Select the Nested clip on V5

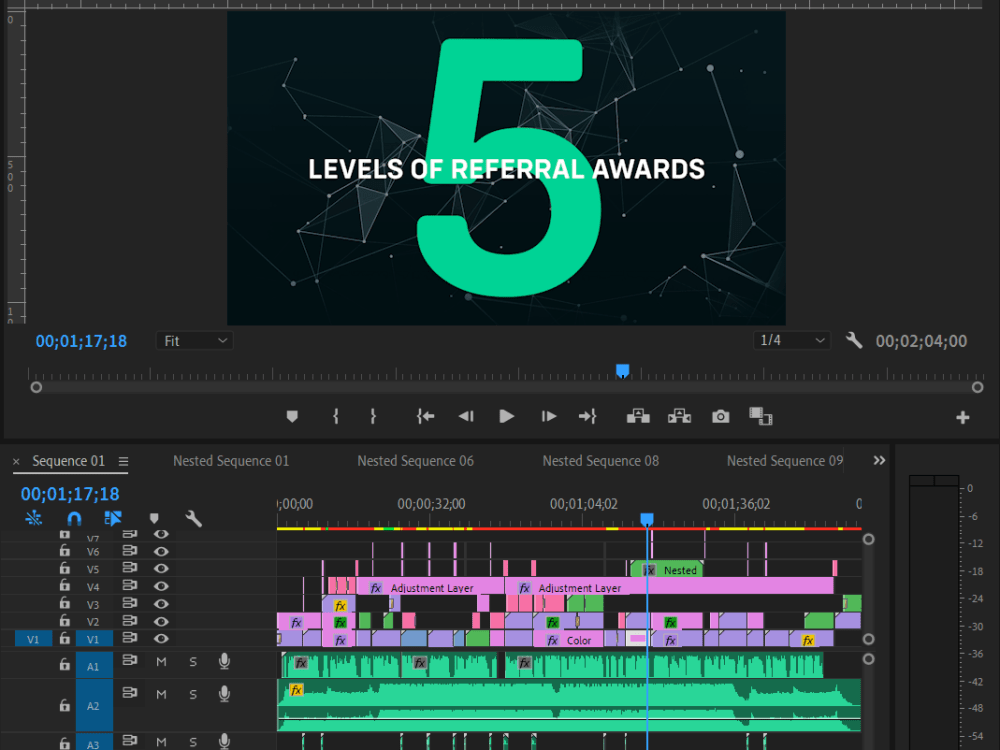tap(666, 570)
